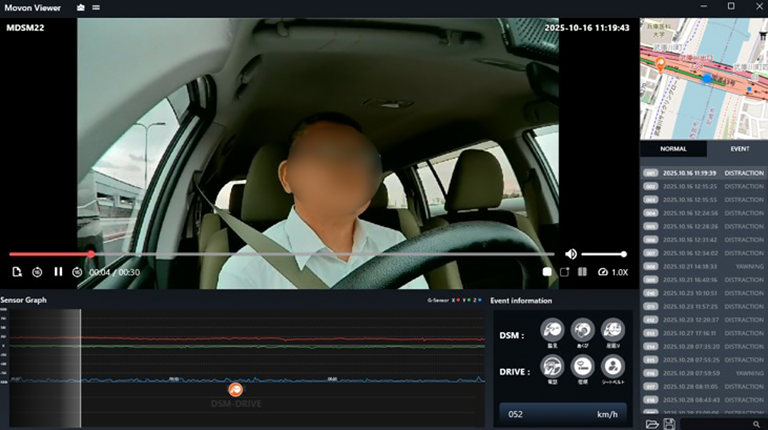Select event 003 at 2025.10.16 12:15:55
768x430 pixels.
click(704, 200)
